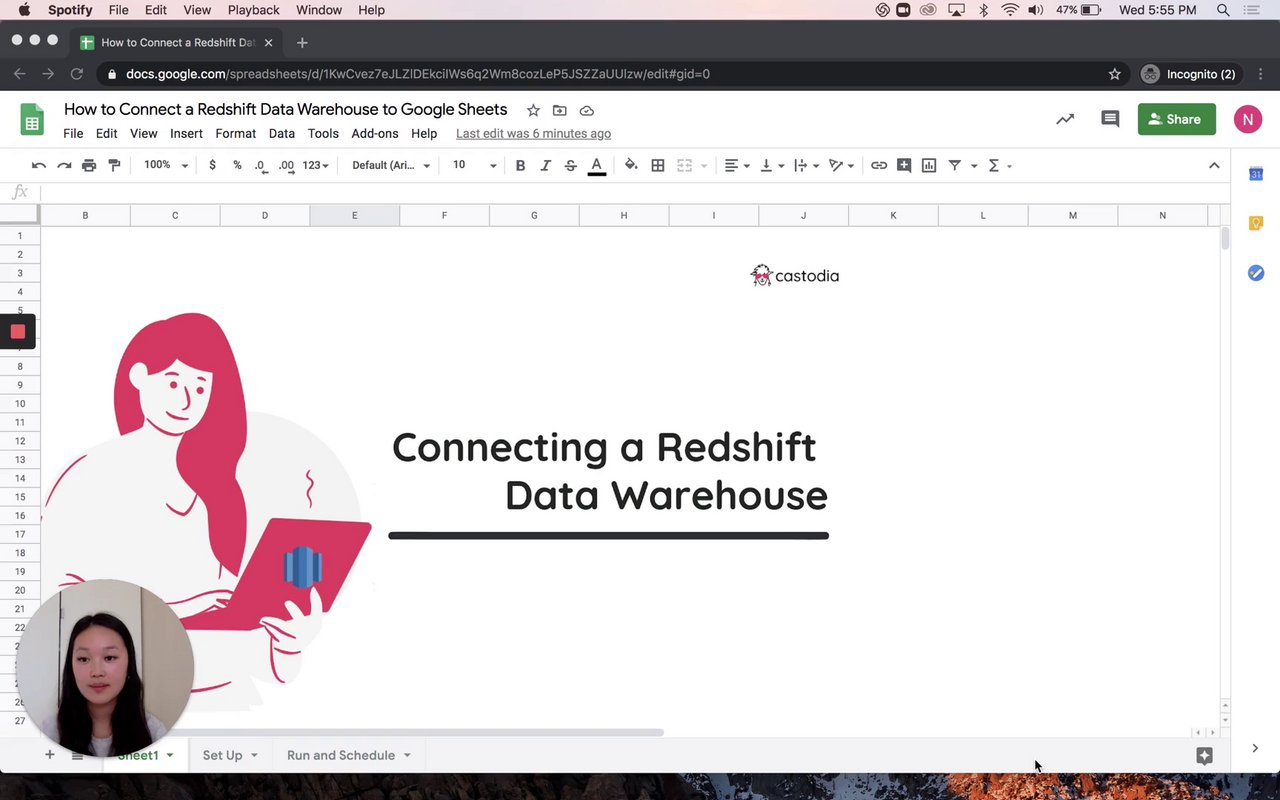Open Google Keep in side panel

(1256, 223)
